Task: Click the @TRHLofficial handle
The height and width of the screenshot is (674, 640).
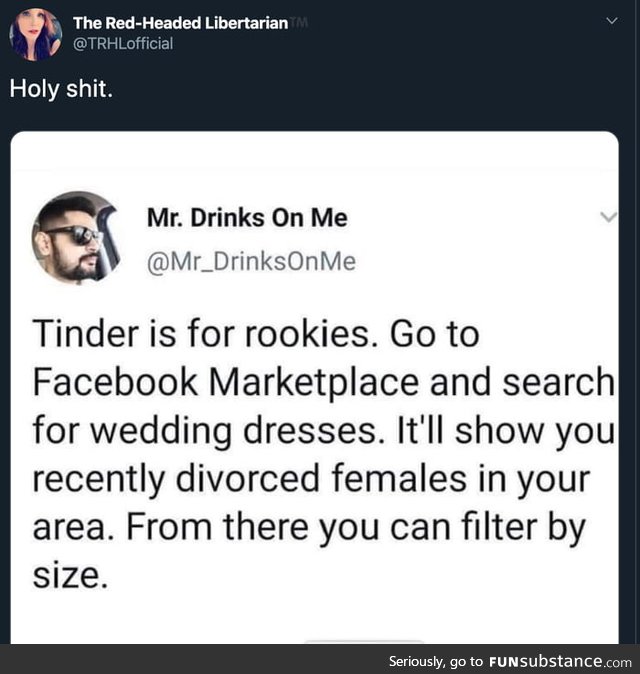Action: pos(123,43)
